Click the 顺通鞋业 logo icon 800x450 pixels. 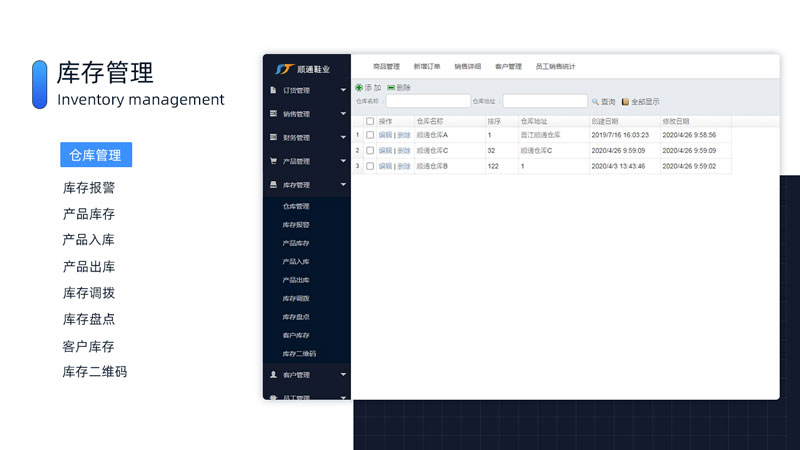click(282, 69)
